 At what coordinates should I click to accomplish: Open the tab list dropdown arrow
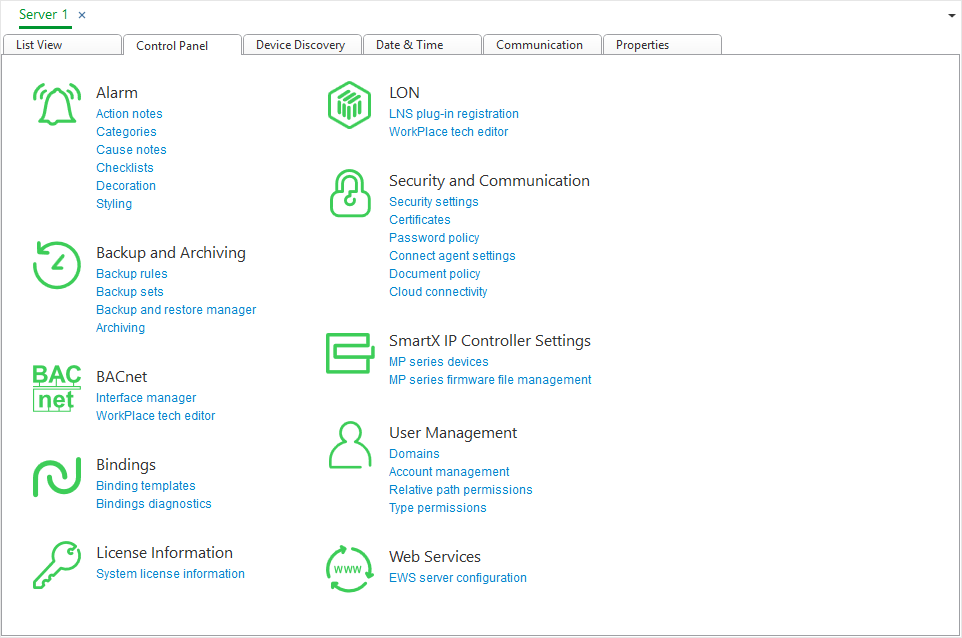coord(952,16)
